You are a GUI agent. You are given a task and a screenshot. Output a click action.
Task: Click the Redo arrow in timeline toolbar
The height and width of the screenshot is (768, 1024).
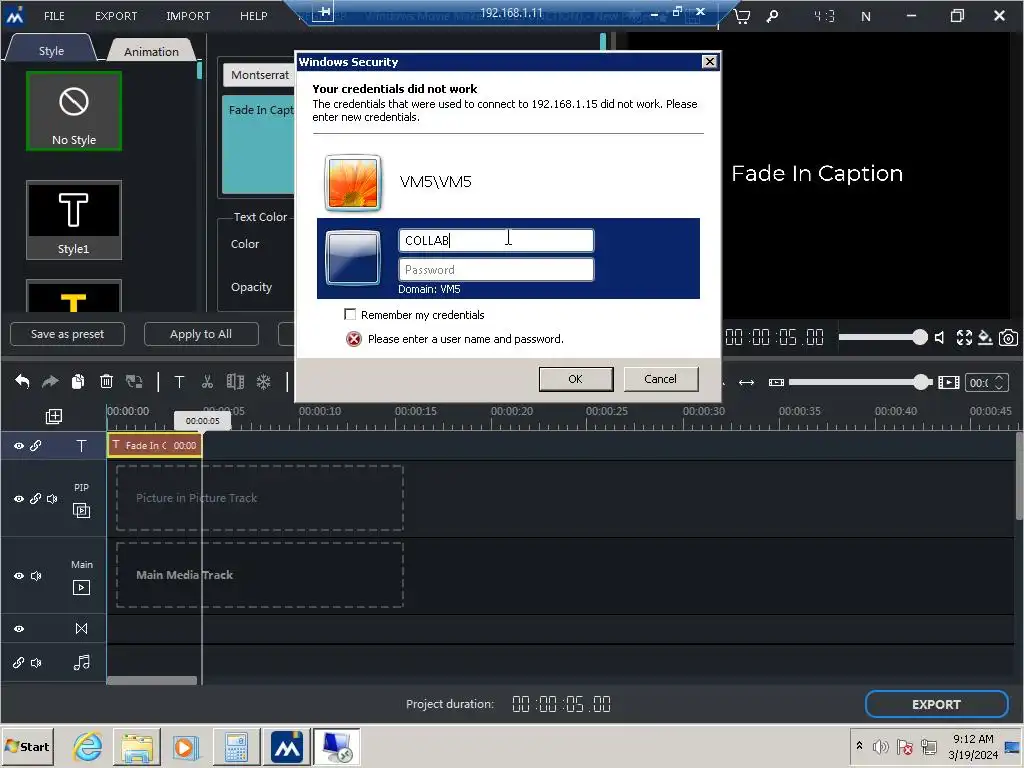pos(50,381)
